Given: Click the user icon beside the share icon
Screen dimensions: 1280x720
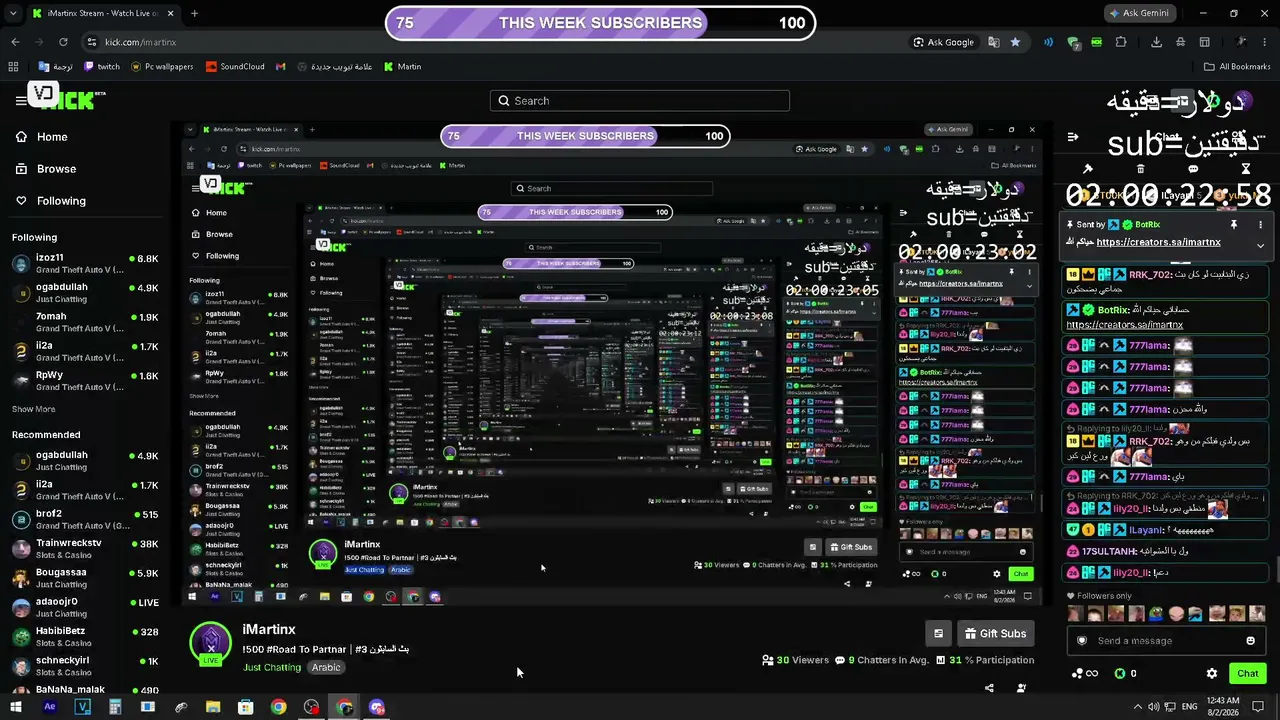Looking at the screenshot, I should [1021, 688].
